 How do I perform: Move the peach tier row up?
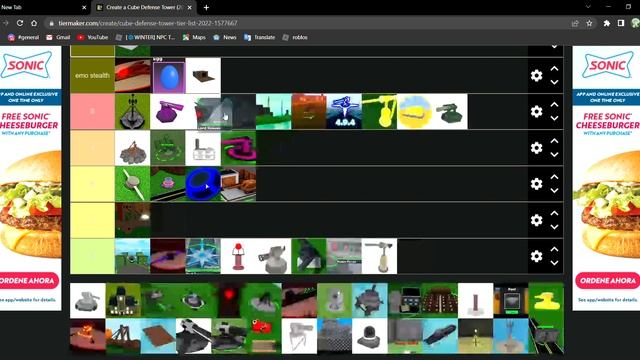pos(554,141)
